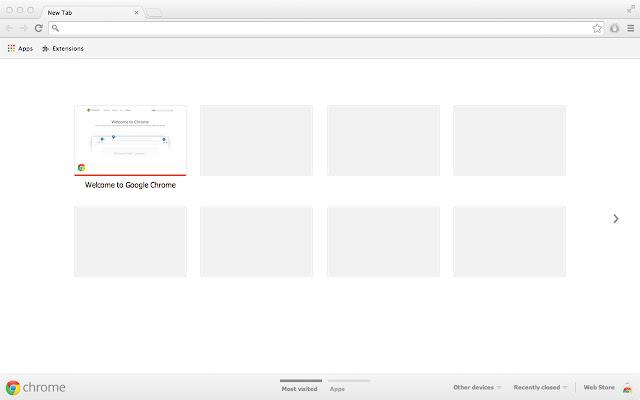Expand the Other devices dropdown

click(x=477, y=387)
